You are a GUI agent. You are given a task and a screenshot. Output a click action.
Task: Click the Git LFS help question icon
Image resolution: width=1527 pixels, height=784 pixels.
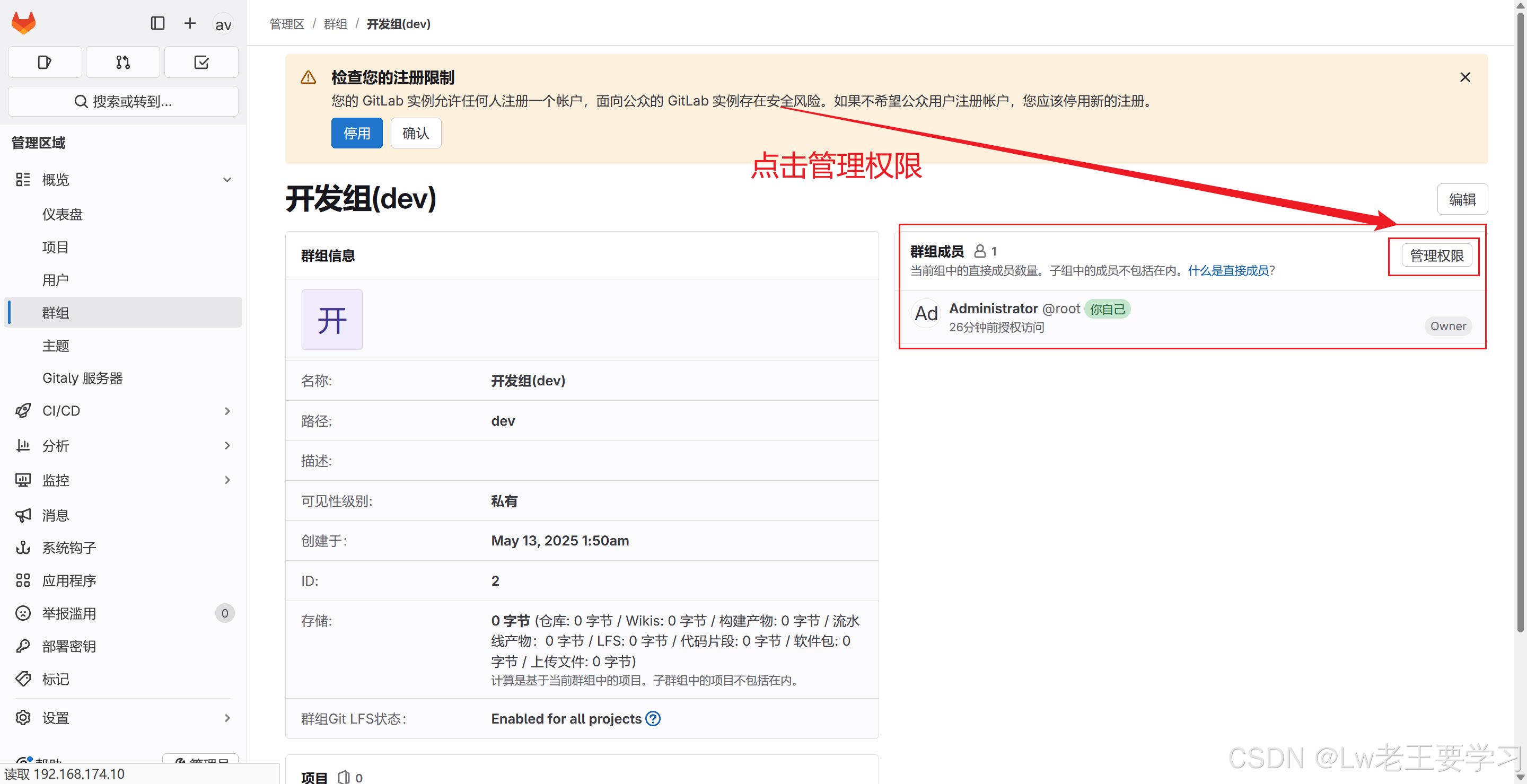[653, 718]
